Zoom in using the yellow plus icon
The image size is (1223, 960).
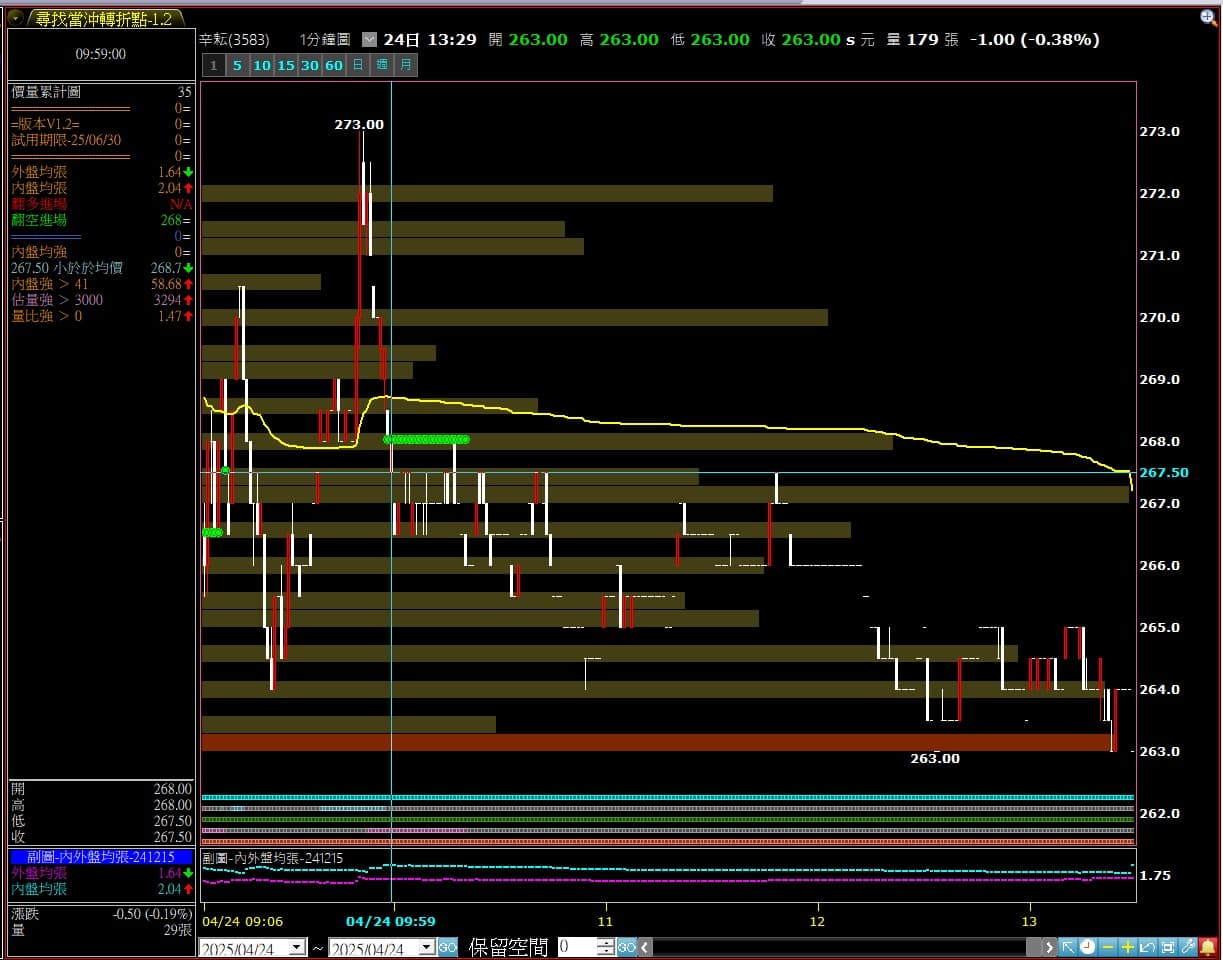tap(1128, 947)
